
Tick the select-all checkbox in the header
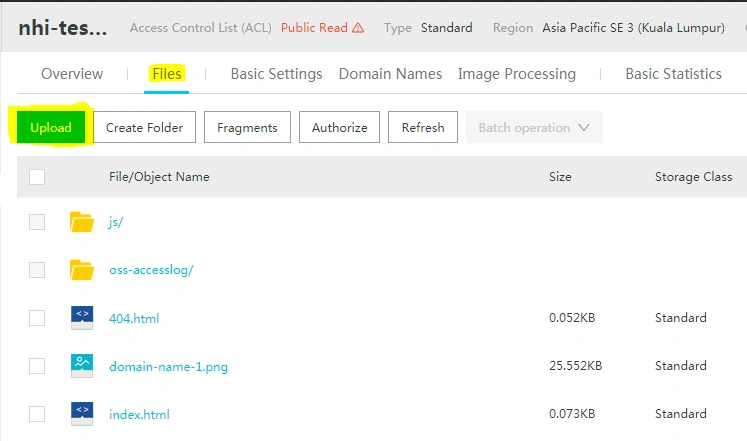pyautogui.click(x=37, y=177)
